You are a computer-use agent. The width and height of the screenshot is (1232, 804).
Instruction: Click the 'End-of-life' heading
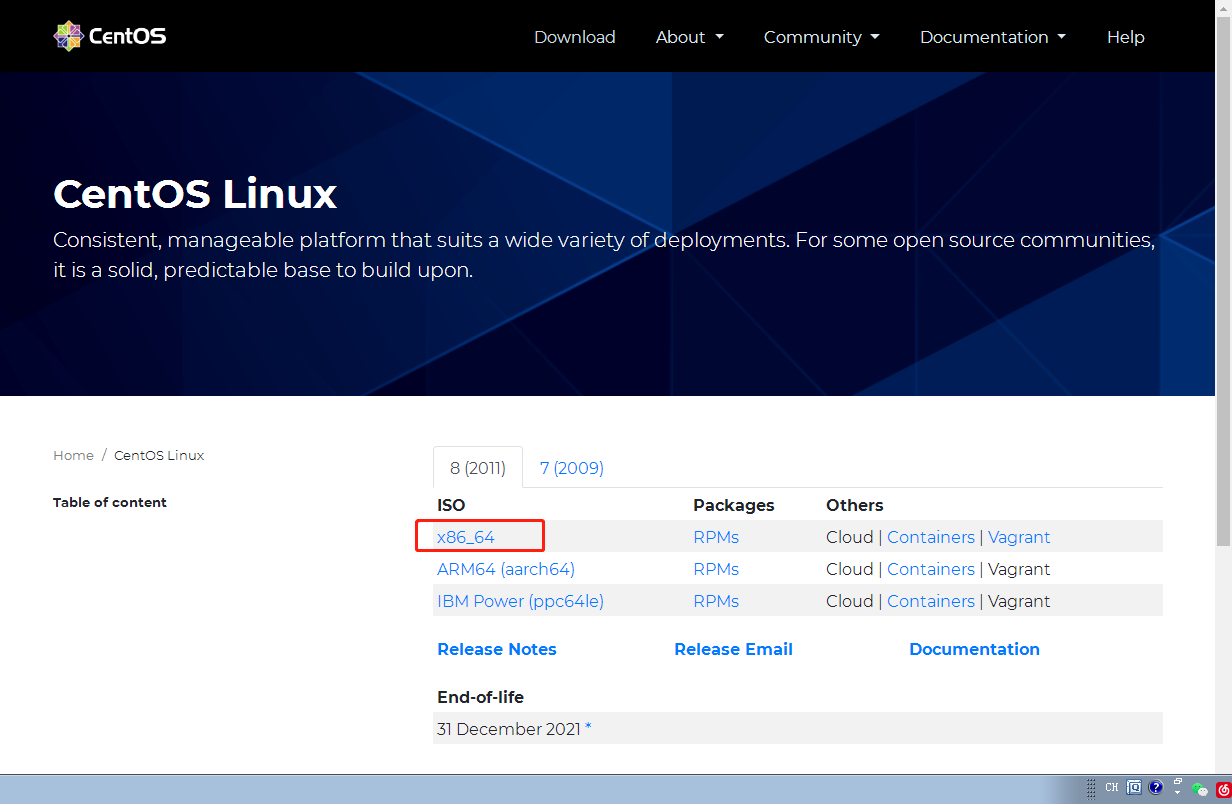[480, 697]
